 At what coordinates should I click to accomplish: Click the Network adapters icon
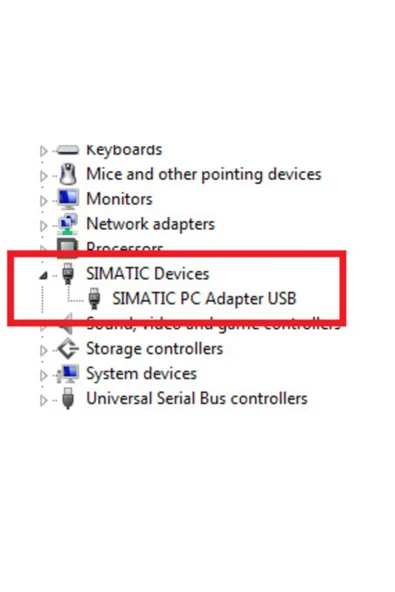tap(68, 224)
